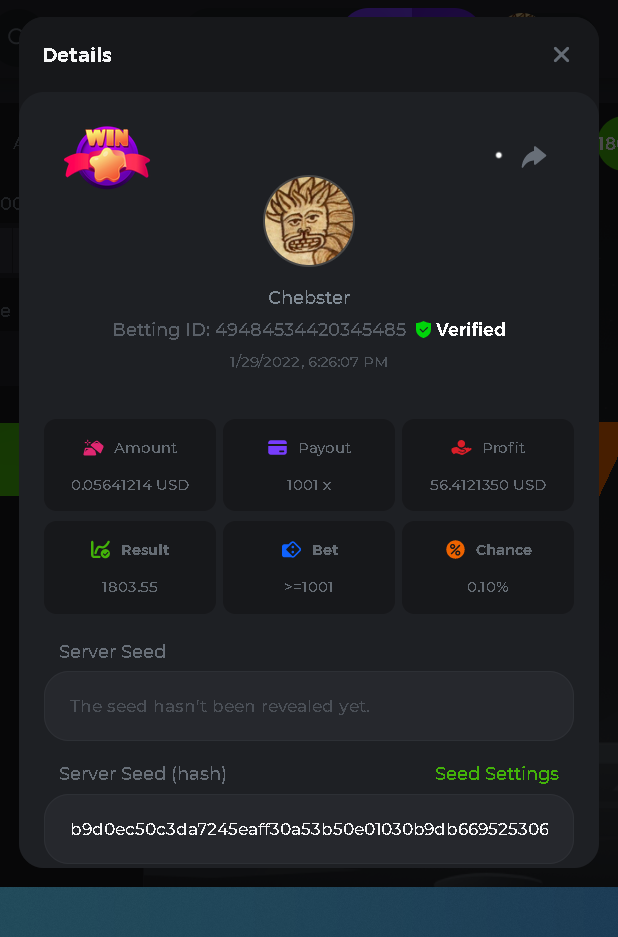Click the blue Bet tag icon
The height and width of the screenshot is (937, 618).
(291, 550)
